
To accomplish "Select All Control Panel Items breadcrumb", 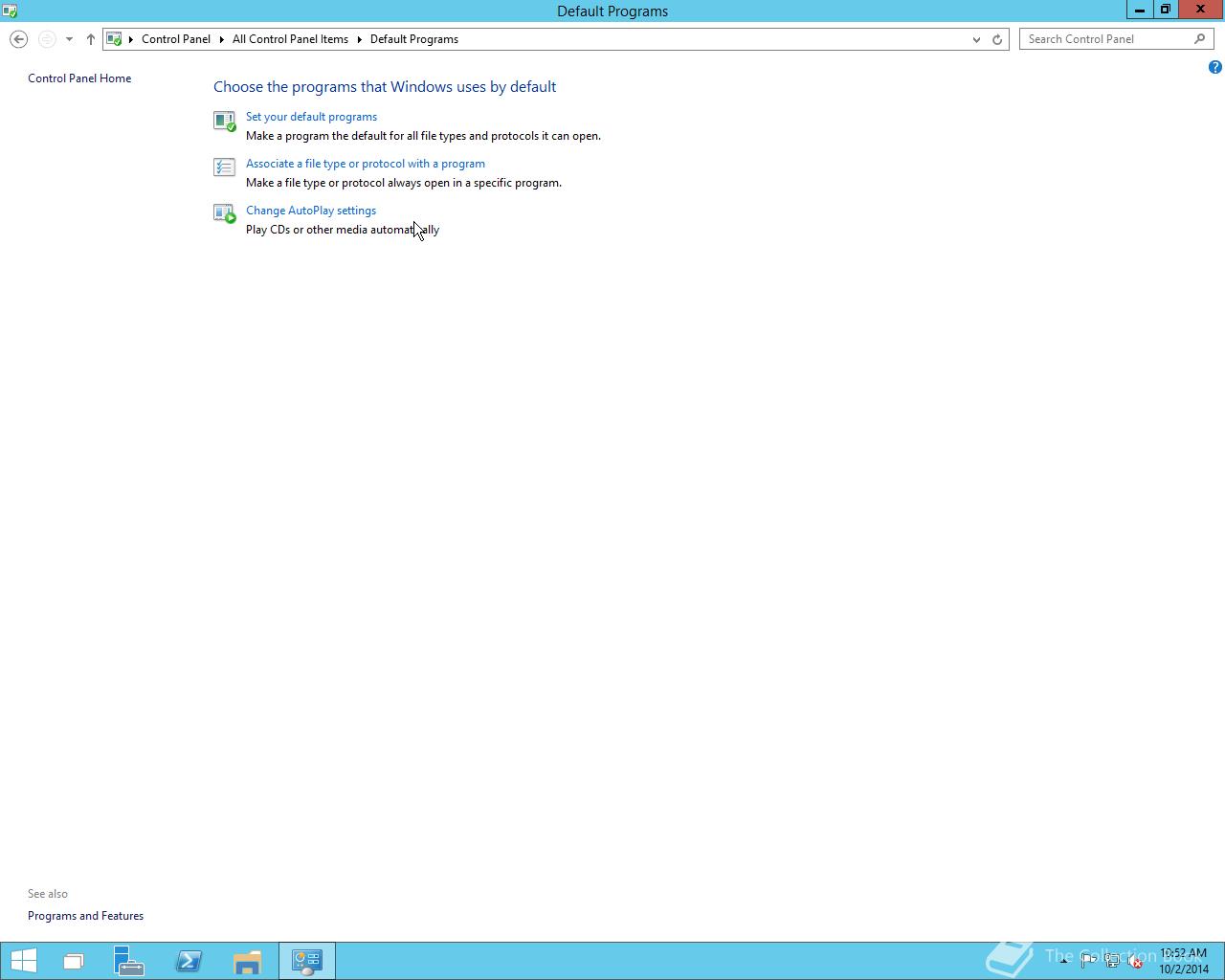I will point(290,39).
